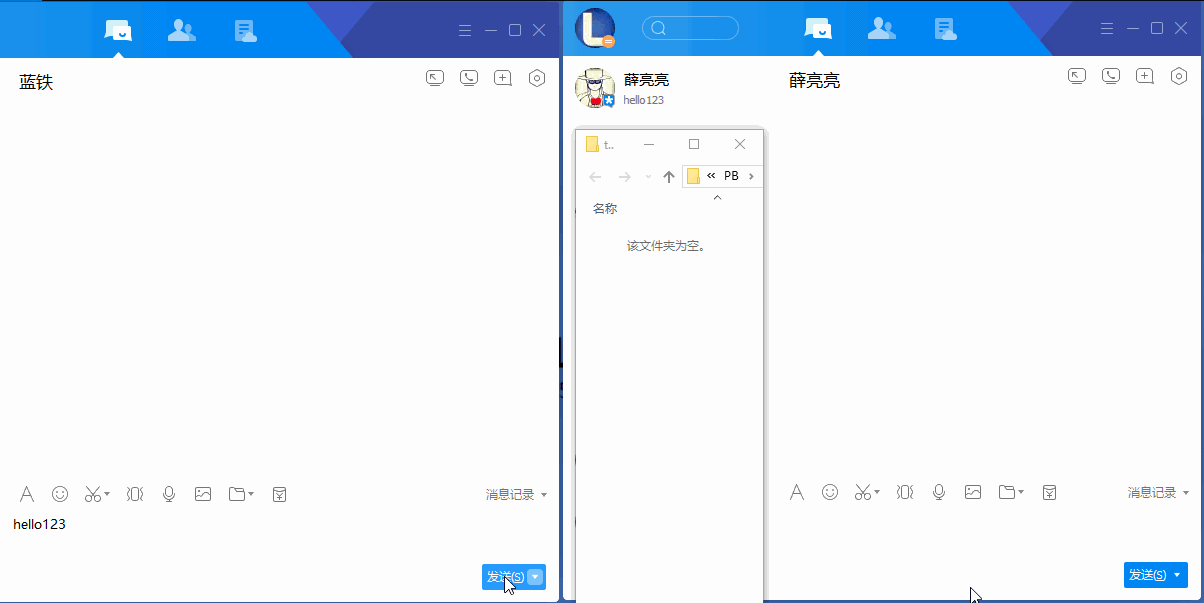Go up one folder in file explorer
The height and width of the screenshot is (603, 1204).
click(669, 177)
